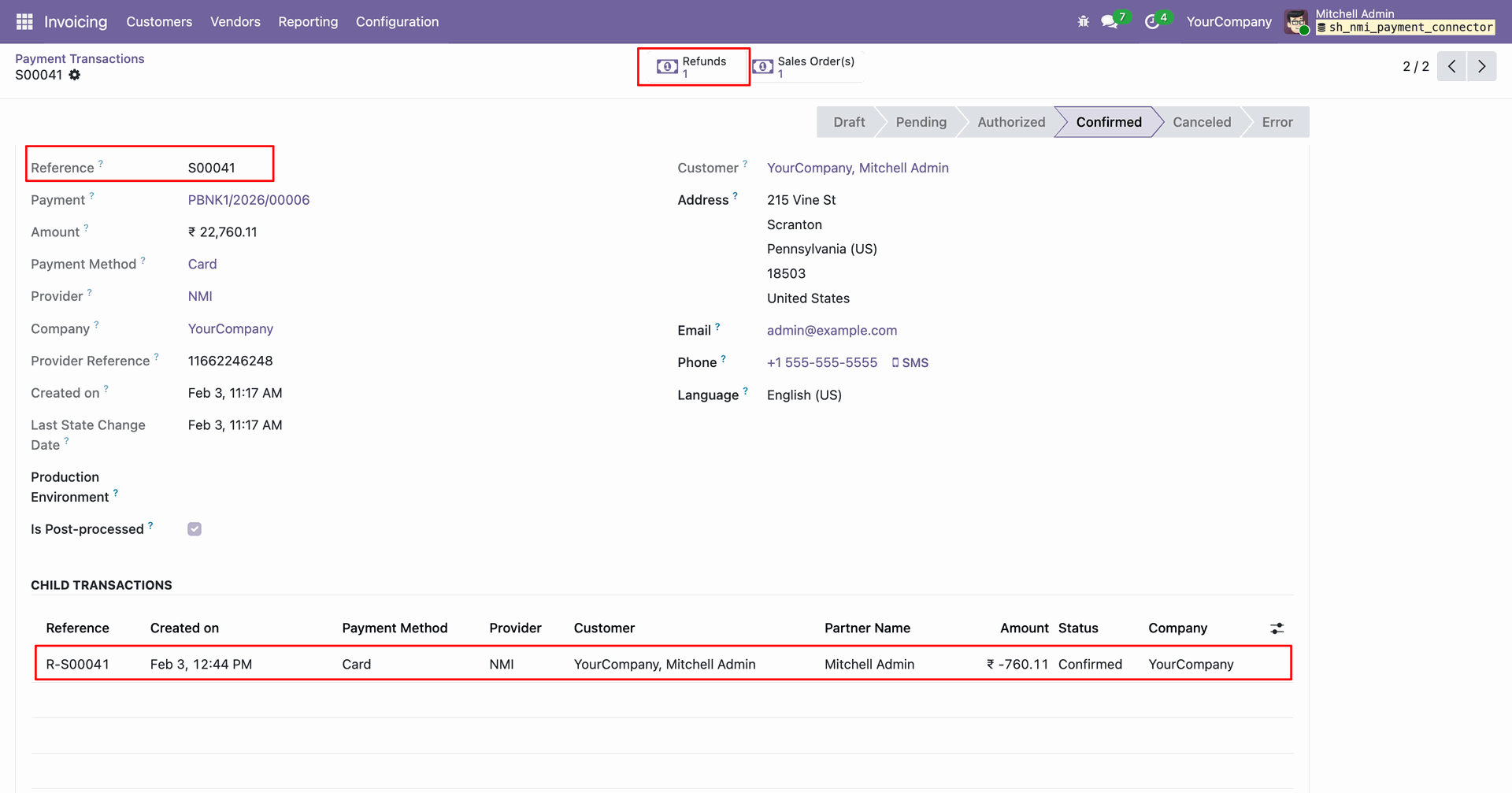1512x793 pixels.
Task: Toggle the Is Post-processed checkbox
Action: 195,529
